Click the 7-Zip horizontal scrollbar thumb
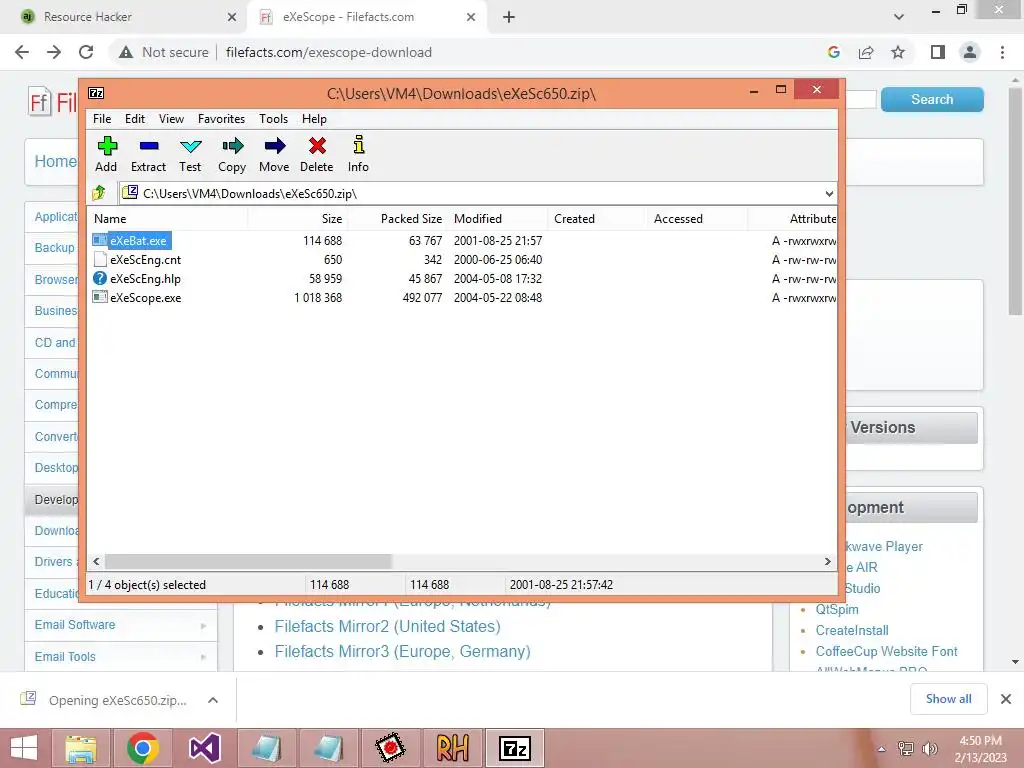This screenshot has height=768, width=1024. pyautogui.click(x=248, y=562)
